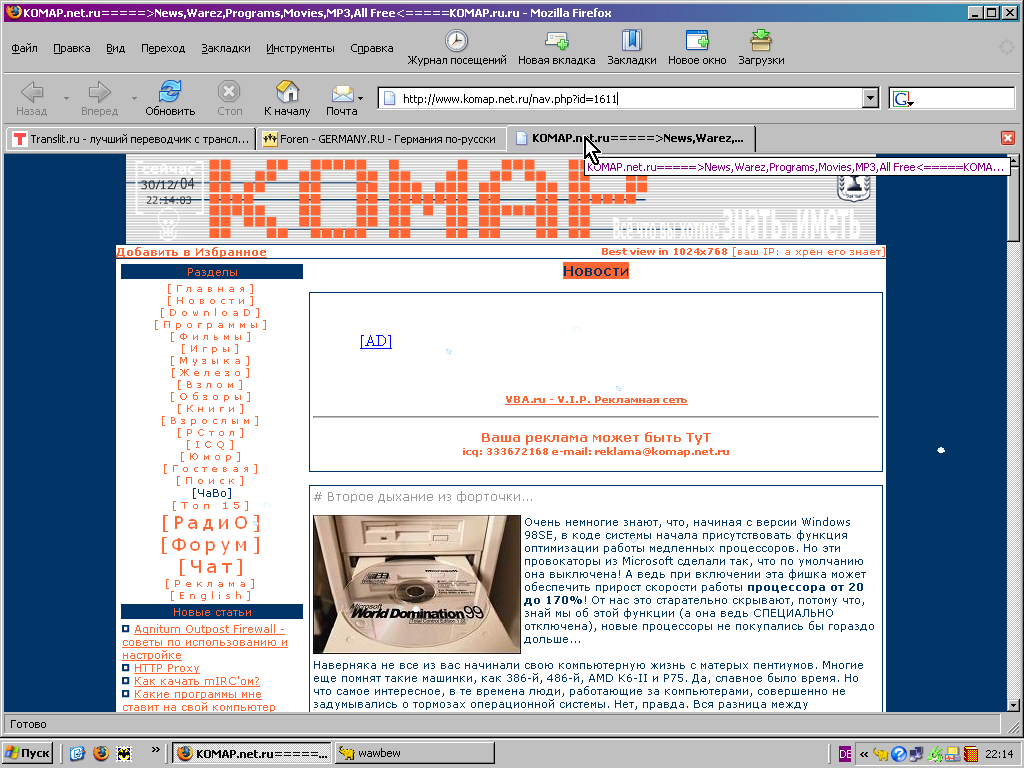Viewport: 1024px width, 768px height.
Task: Switch to the Foren - GERMANY.RU tab
Action: click(379, 138)
